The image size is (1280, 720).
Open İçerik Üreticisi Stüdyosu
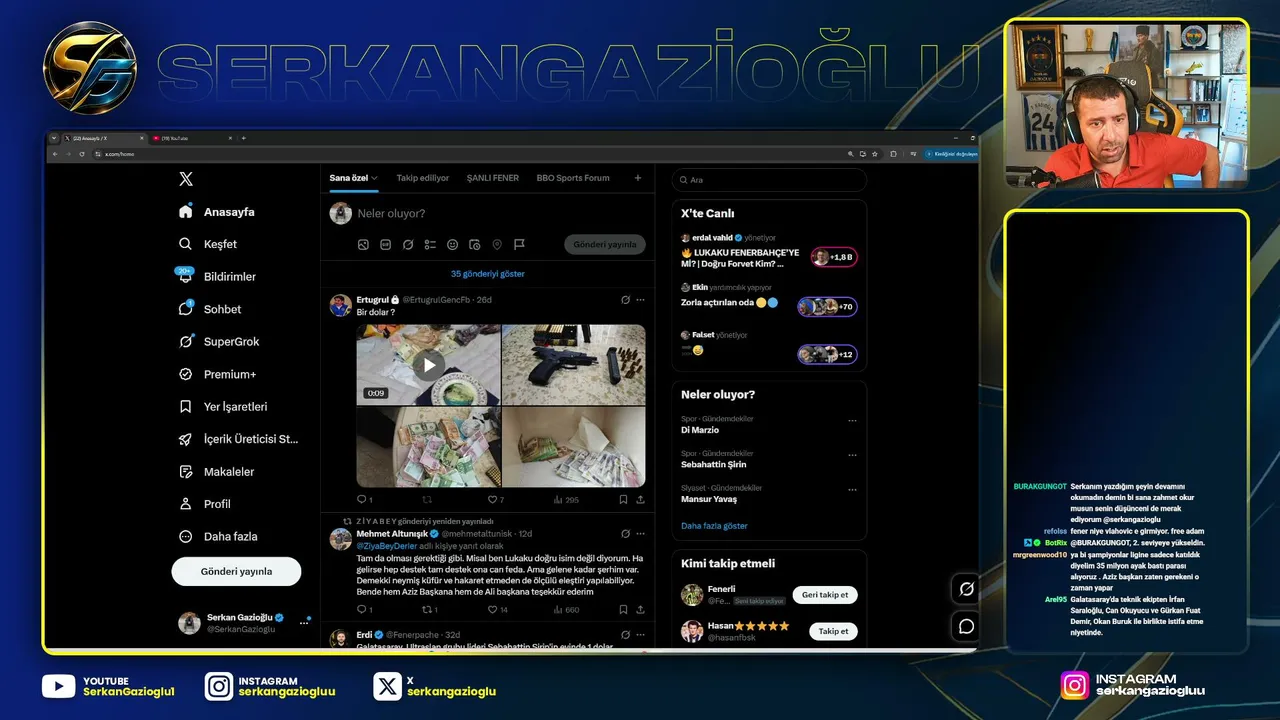point(238,439)
